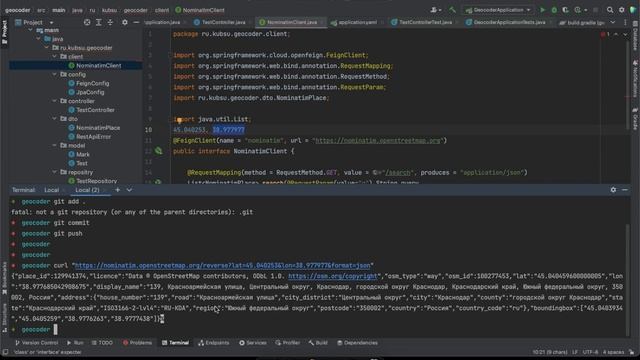
Task: Collapse the dto package folder
Action: point(55,119)
